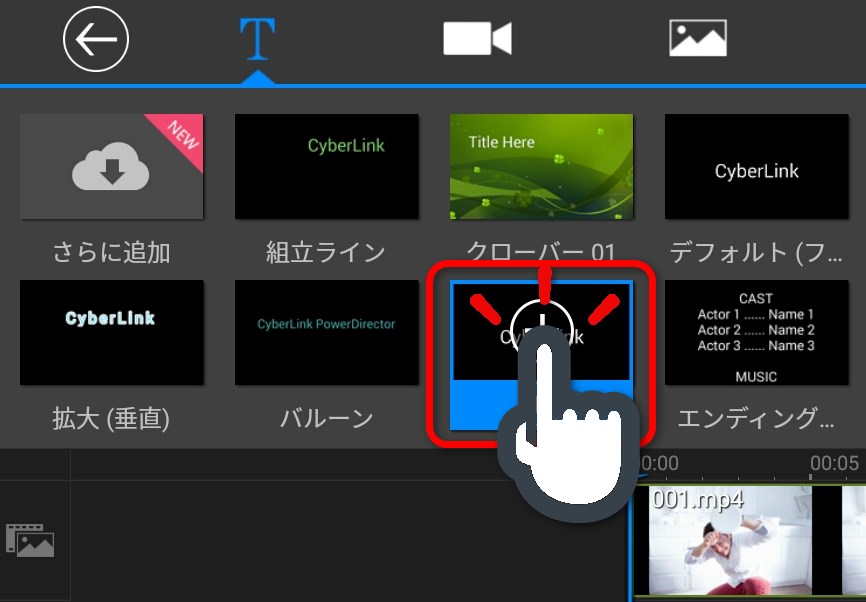
Task: Choose the エンディング credits template thumbnail
Action: 756,332
